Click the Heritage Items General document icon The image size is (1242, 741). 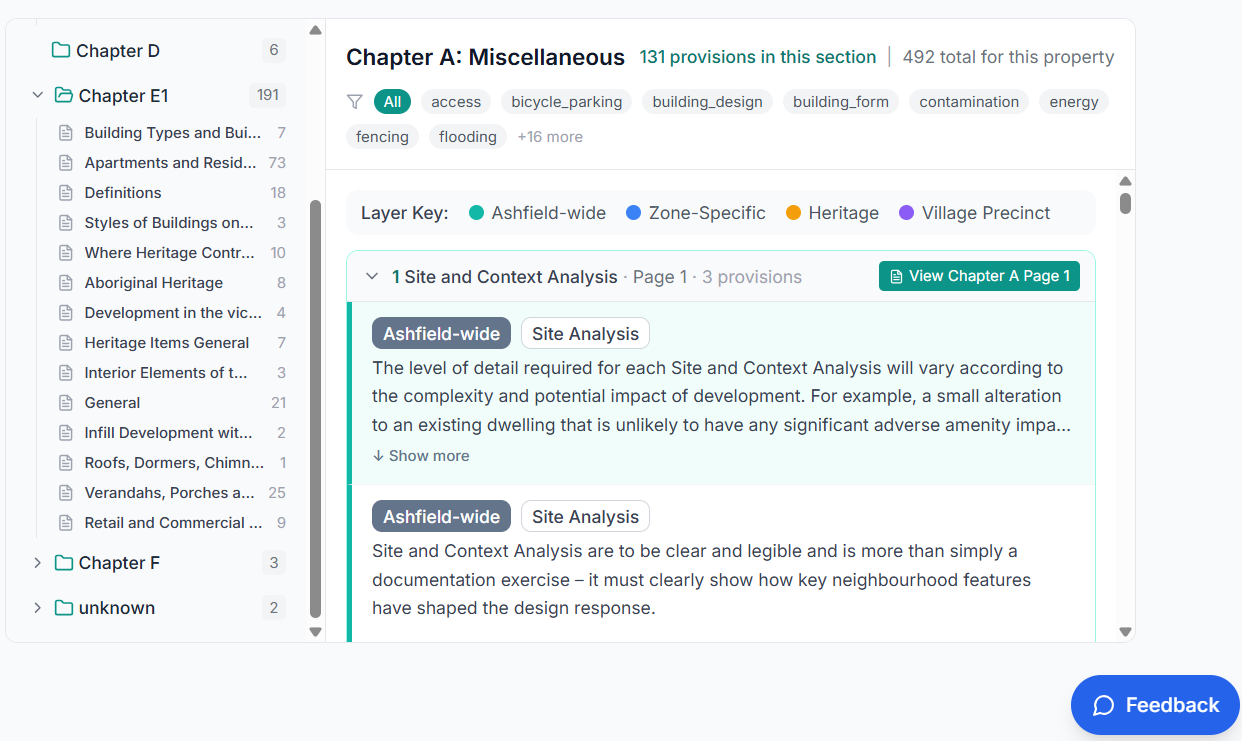tap(66, 343)
